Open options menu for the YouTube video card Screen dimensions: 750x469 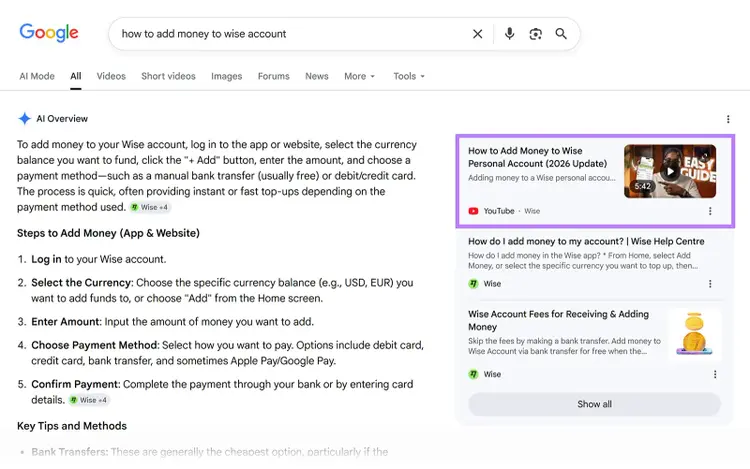click(710, 211)
